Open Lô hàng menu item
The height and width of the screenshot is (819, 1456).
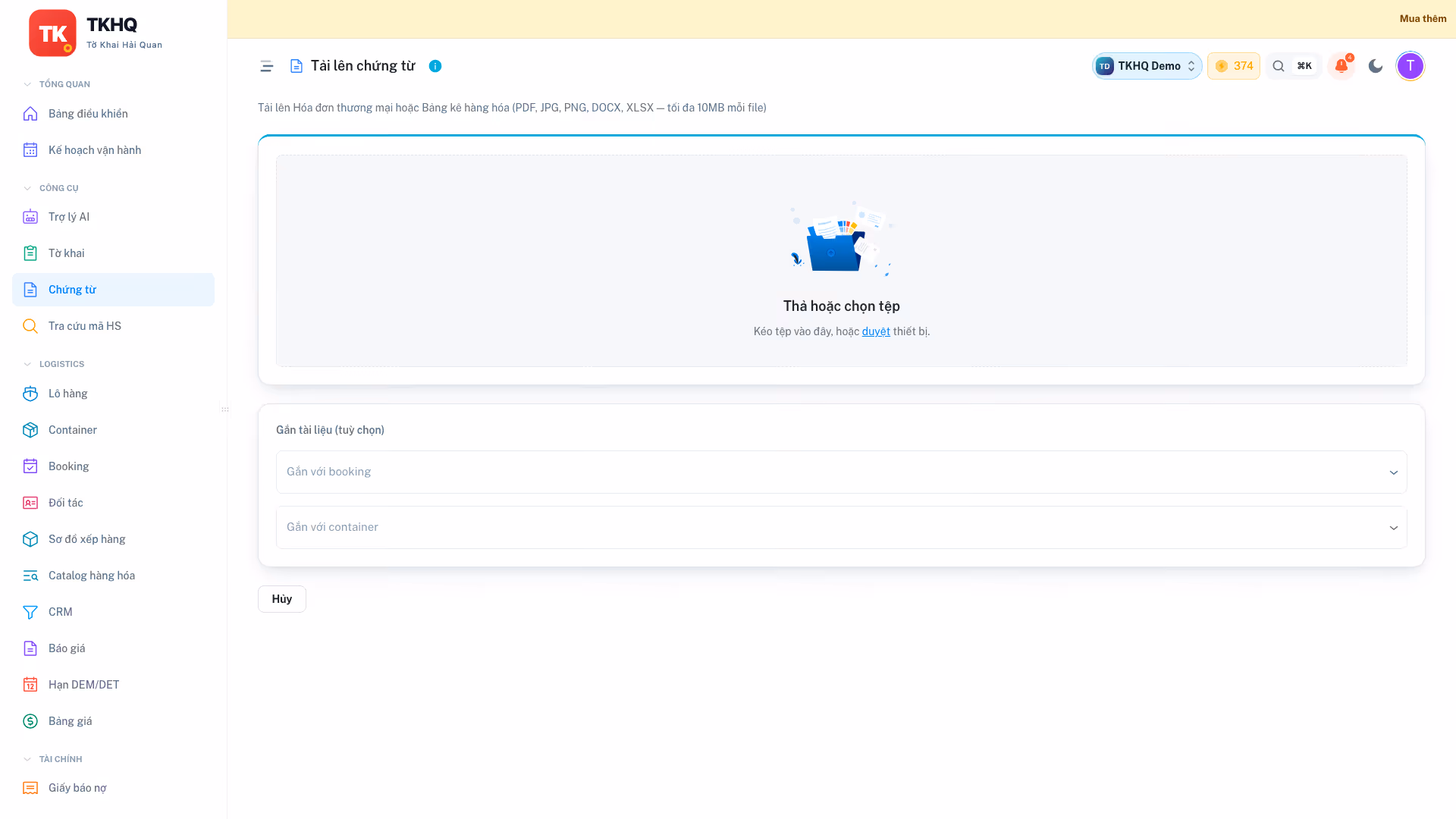tap(113, 394)
